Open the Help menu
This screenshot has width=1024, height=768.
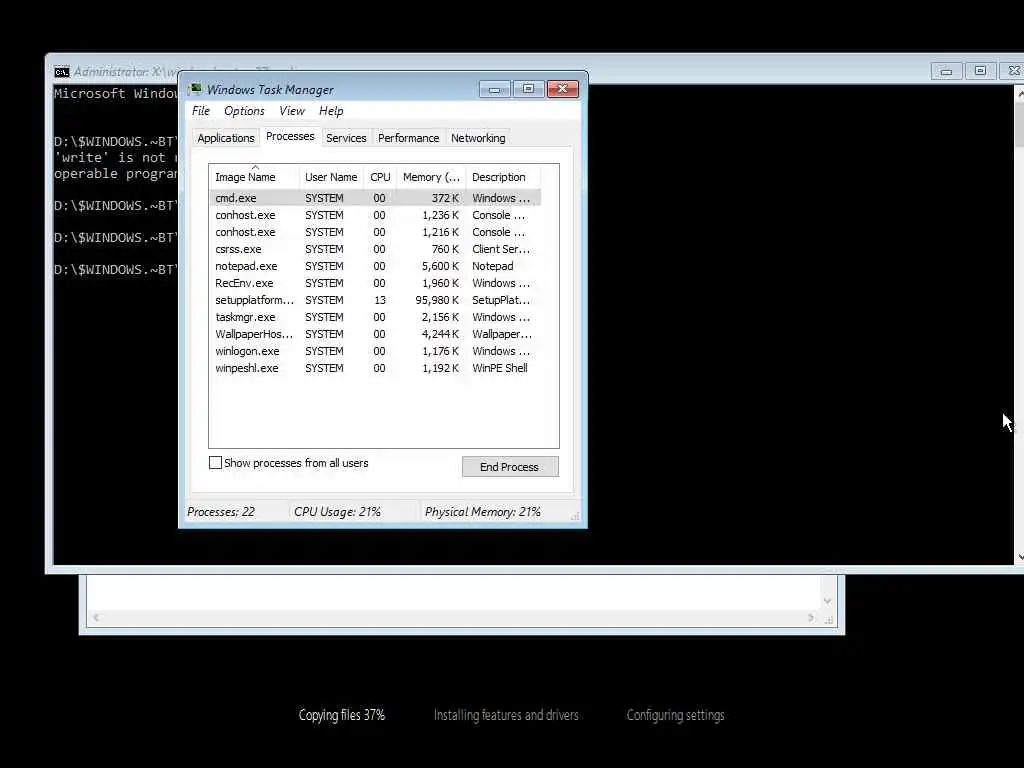click(x=331, y=111)
